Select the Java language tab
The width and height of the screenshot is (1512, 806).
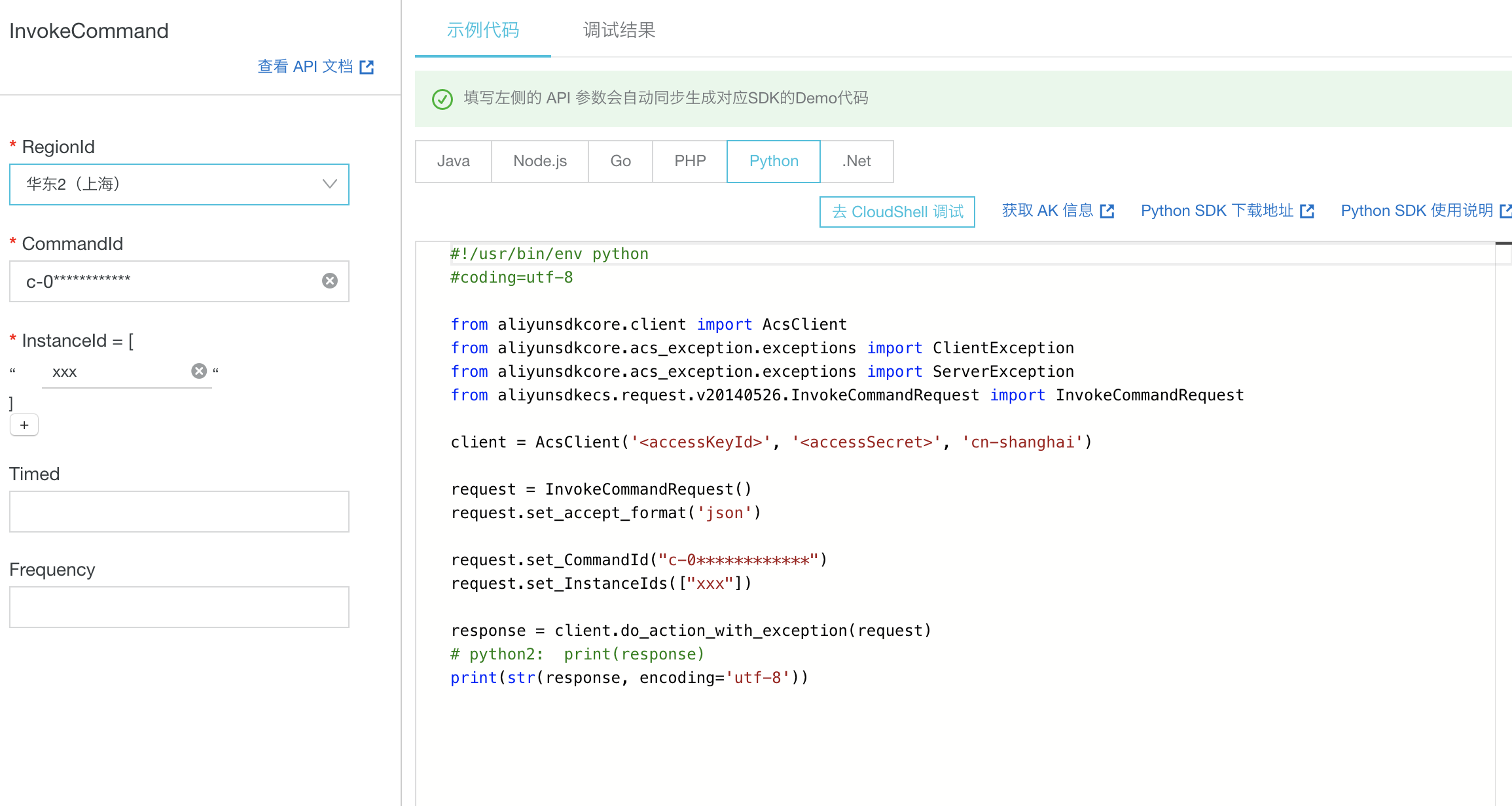coord(454,161)
